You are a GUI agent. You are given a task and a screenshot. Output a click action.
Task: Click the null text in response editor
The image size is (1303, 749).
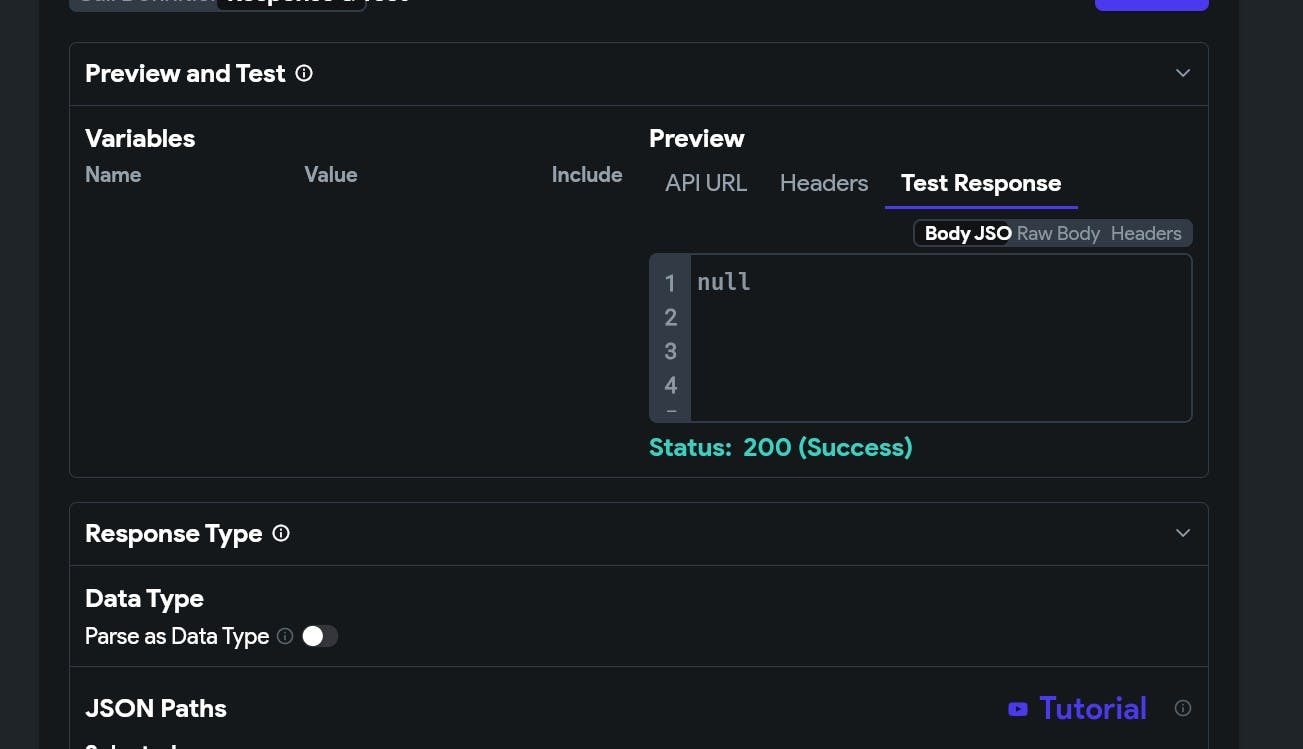724,282
